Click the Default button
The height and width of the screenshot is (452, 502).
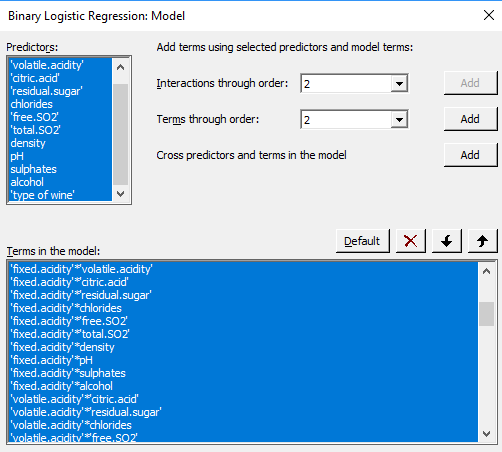tap(363, 241)
